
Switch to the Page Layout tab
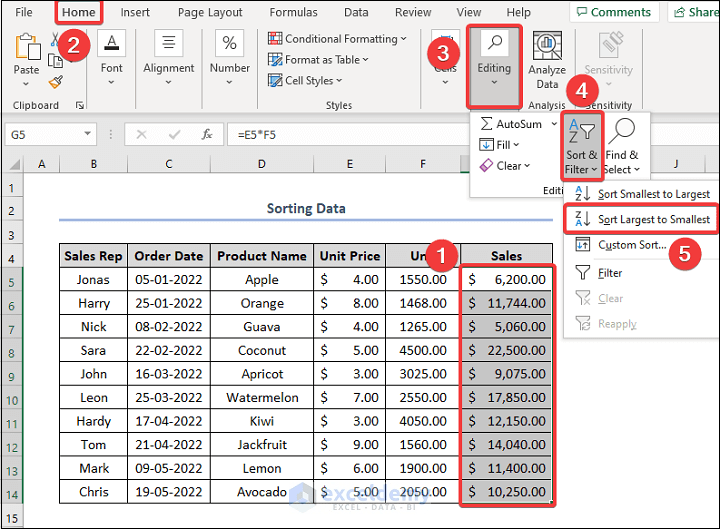point(210,12)
